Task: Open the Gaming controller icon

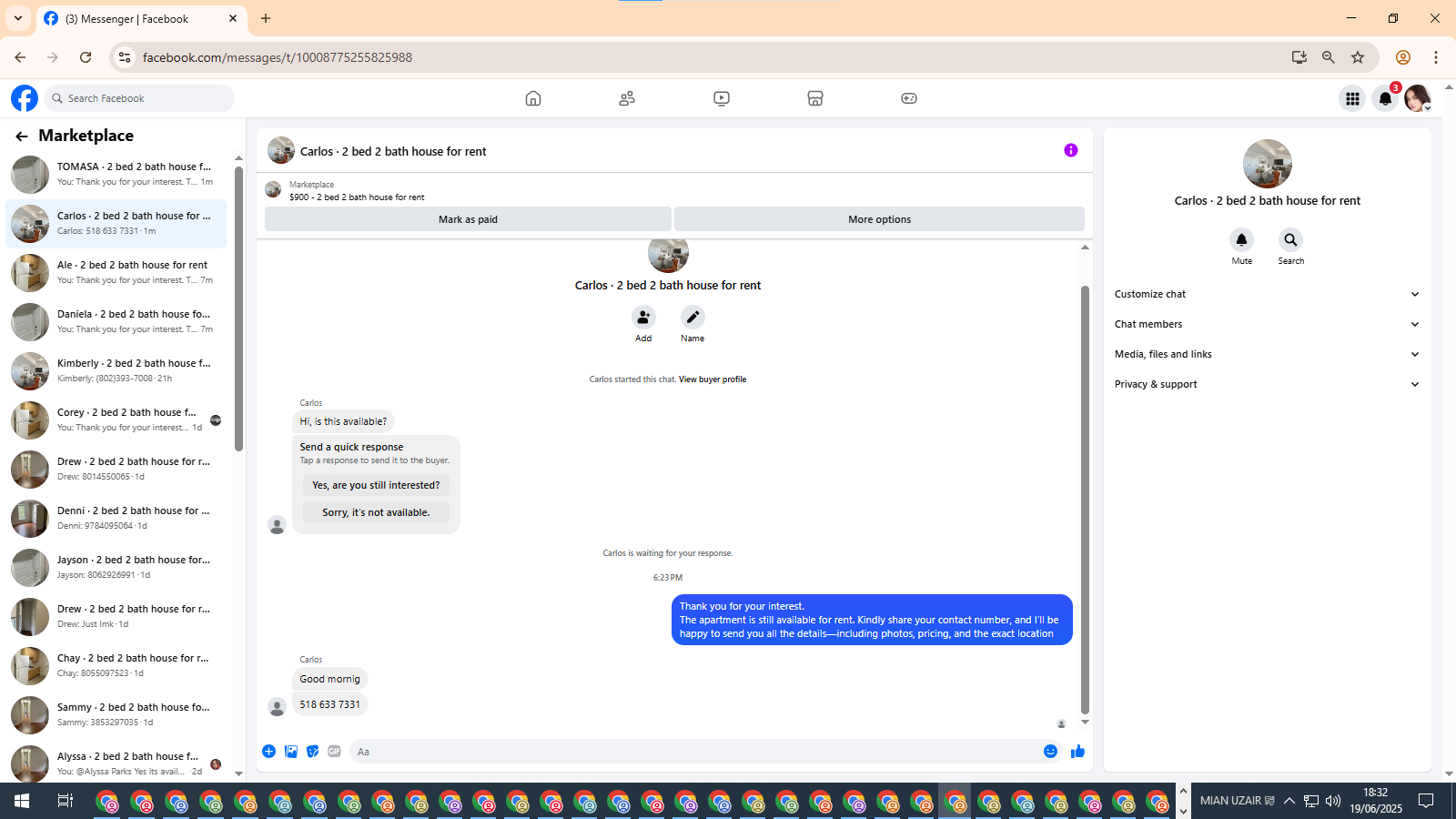Action: 909,98
